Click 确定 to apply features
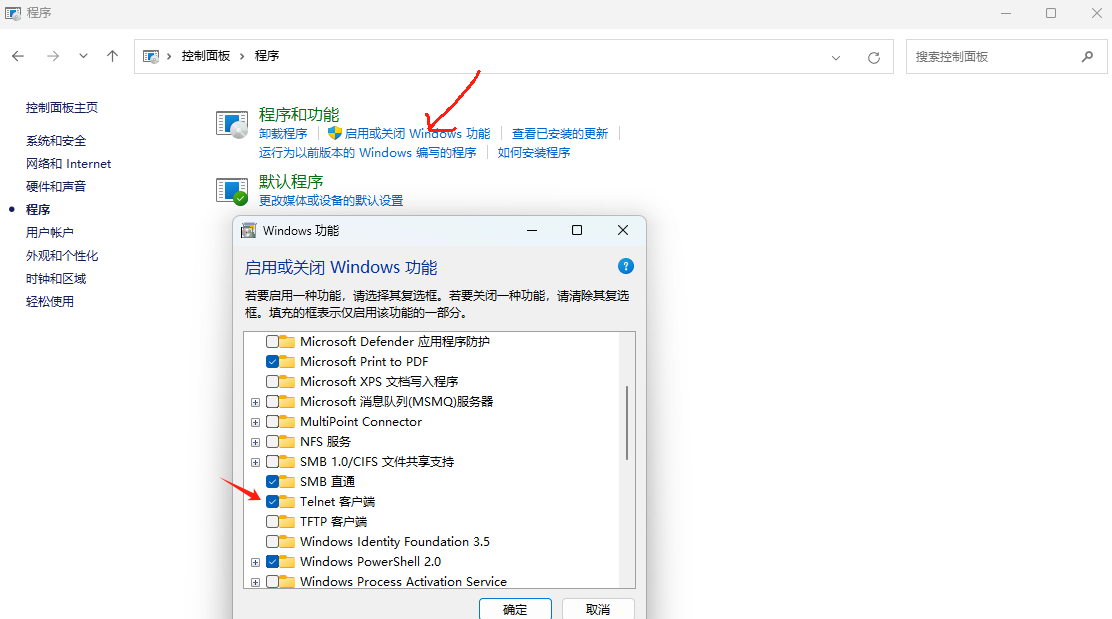The image size is (1112, 619). [x=515, y=609]
